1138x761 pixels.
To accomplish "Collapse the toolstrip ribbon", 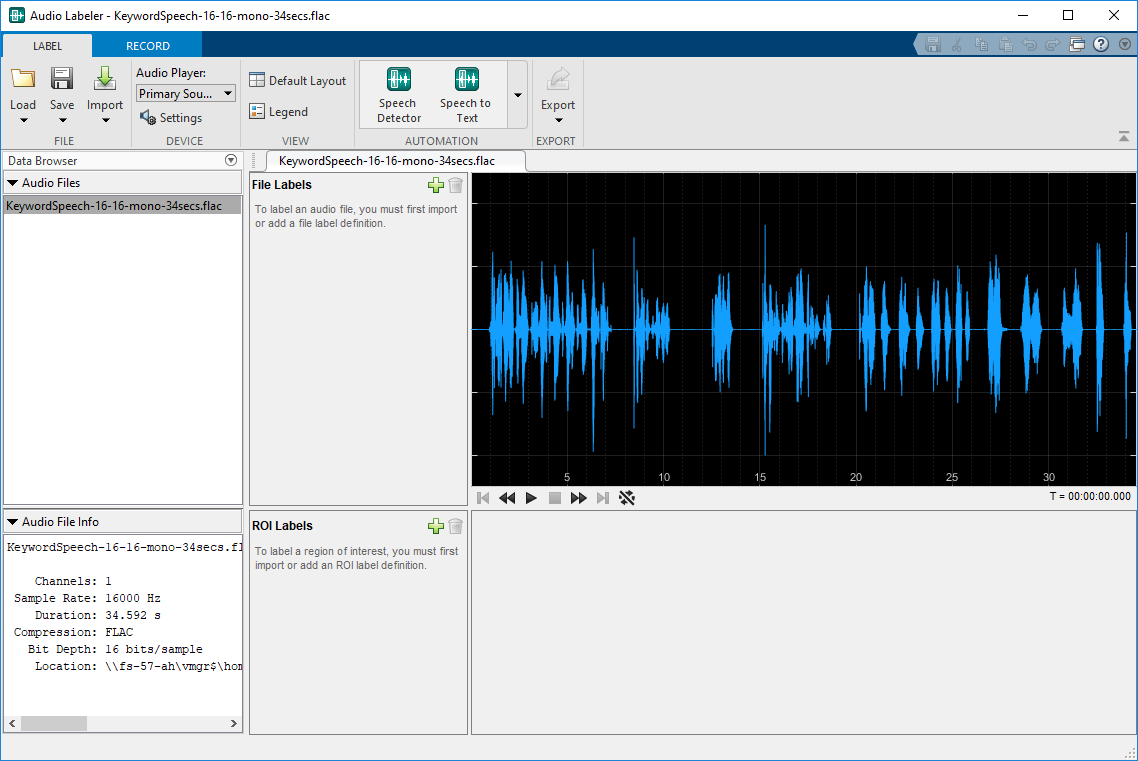I will coord(1124,137).
